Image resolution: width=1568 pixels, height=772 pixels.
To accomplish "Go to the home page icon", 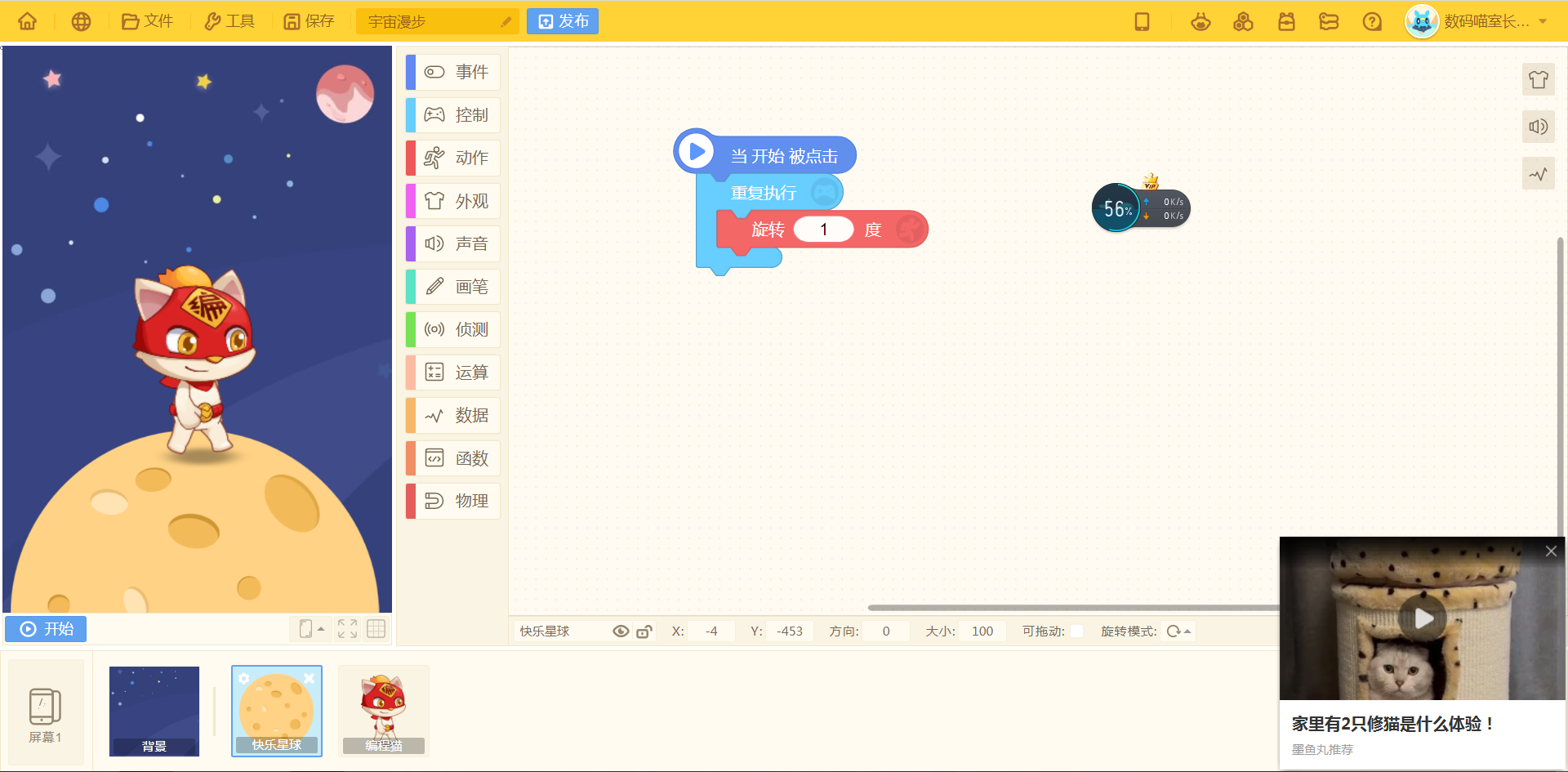I will [x=28, y=21].
